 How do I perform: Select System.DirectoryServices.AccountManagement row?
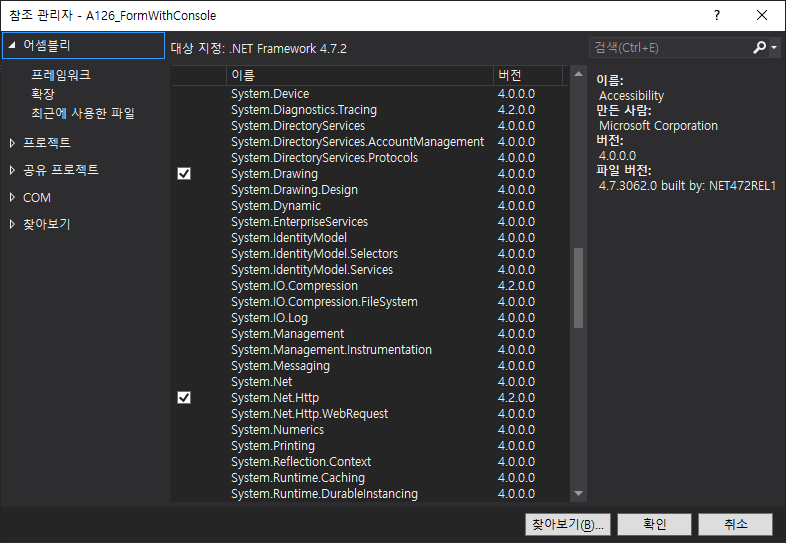click(369, 142)
